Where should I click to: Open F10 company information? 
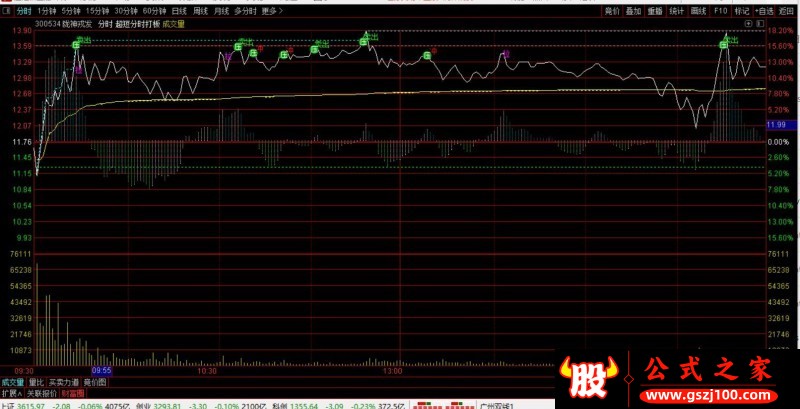(x=720, y=10)
